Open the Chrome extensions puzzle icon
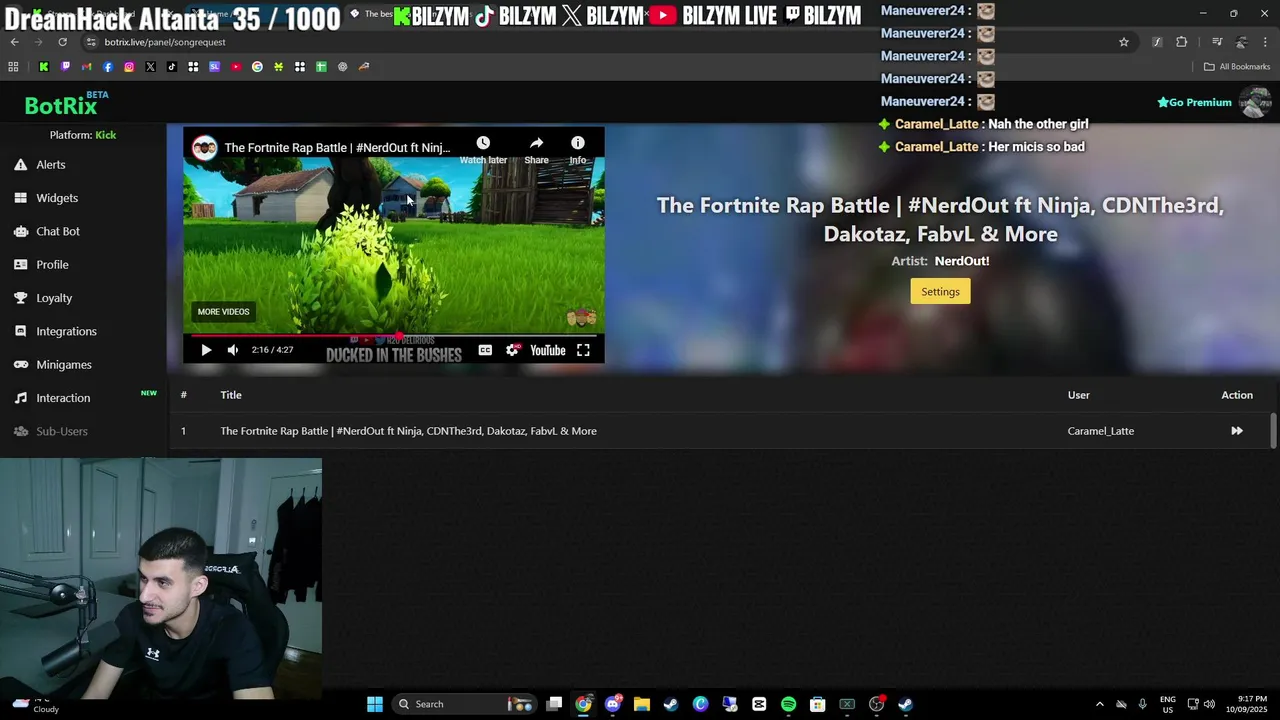The height and width of the screenshot is (720, 1280). click(1182, 42)
